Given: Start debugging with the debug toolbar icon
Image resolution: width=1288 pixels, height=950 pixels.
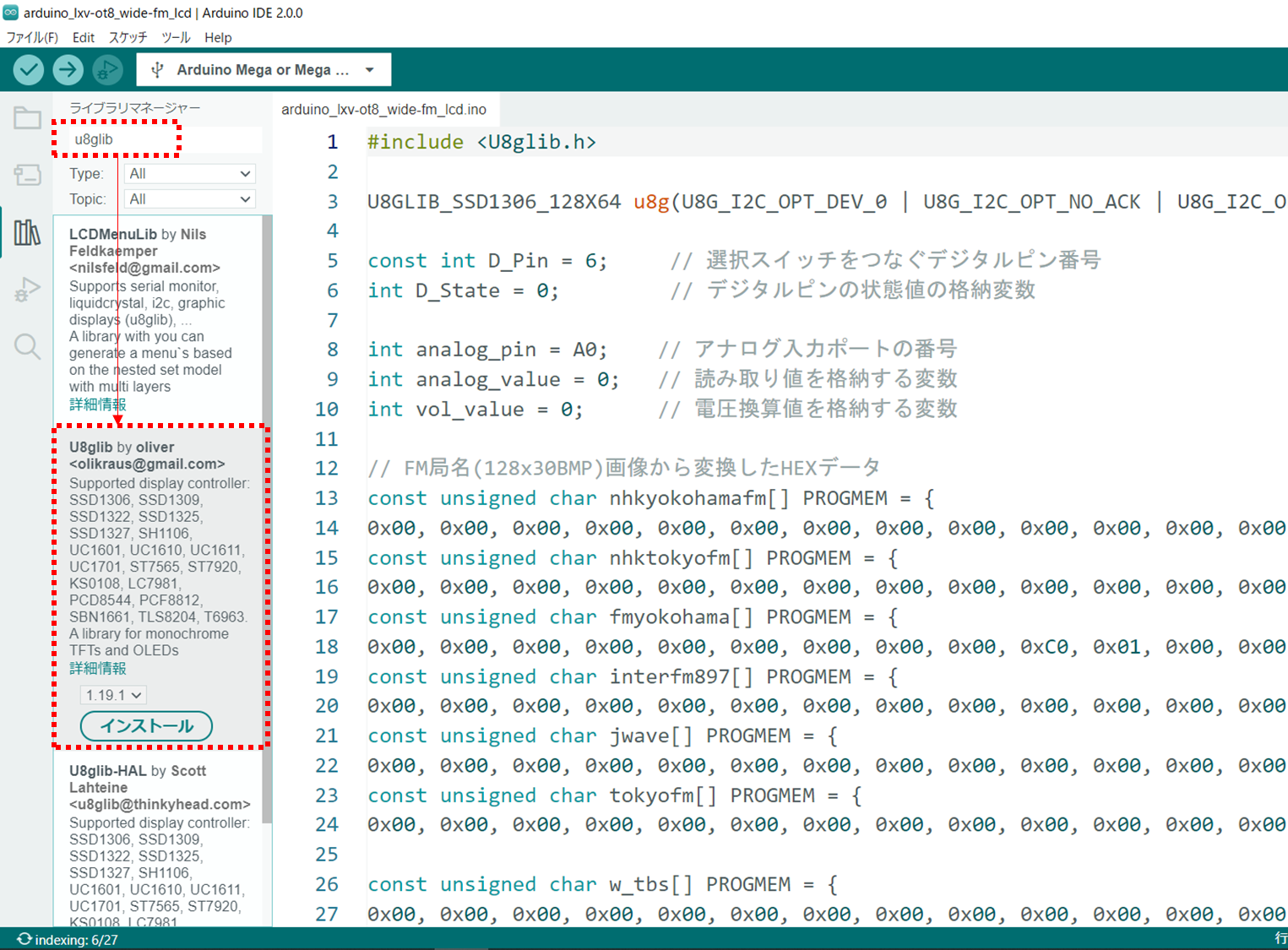Looking at the screenshot, I should (107, 69).
